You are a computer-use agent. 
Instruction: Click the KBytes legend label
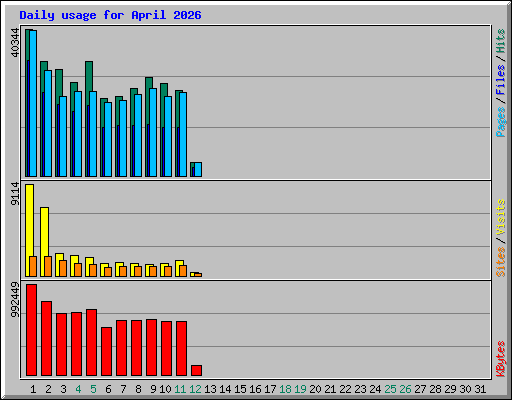tap(500, 359)
